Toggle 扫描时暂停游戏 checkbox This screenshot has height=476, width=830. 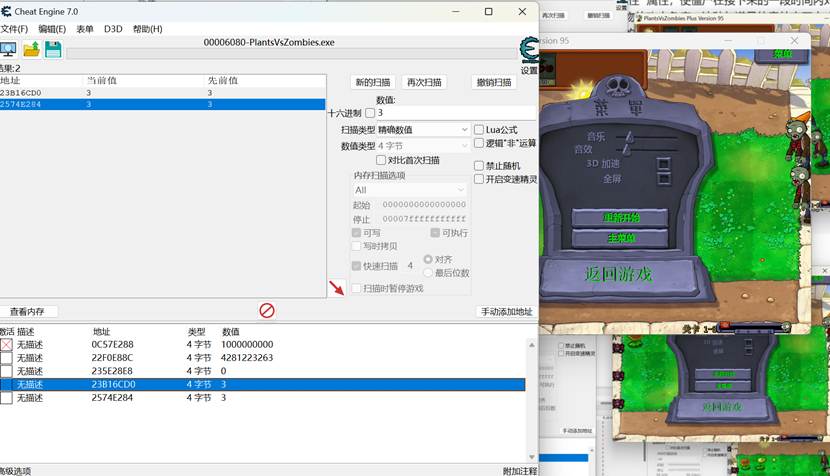point(356,288)
